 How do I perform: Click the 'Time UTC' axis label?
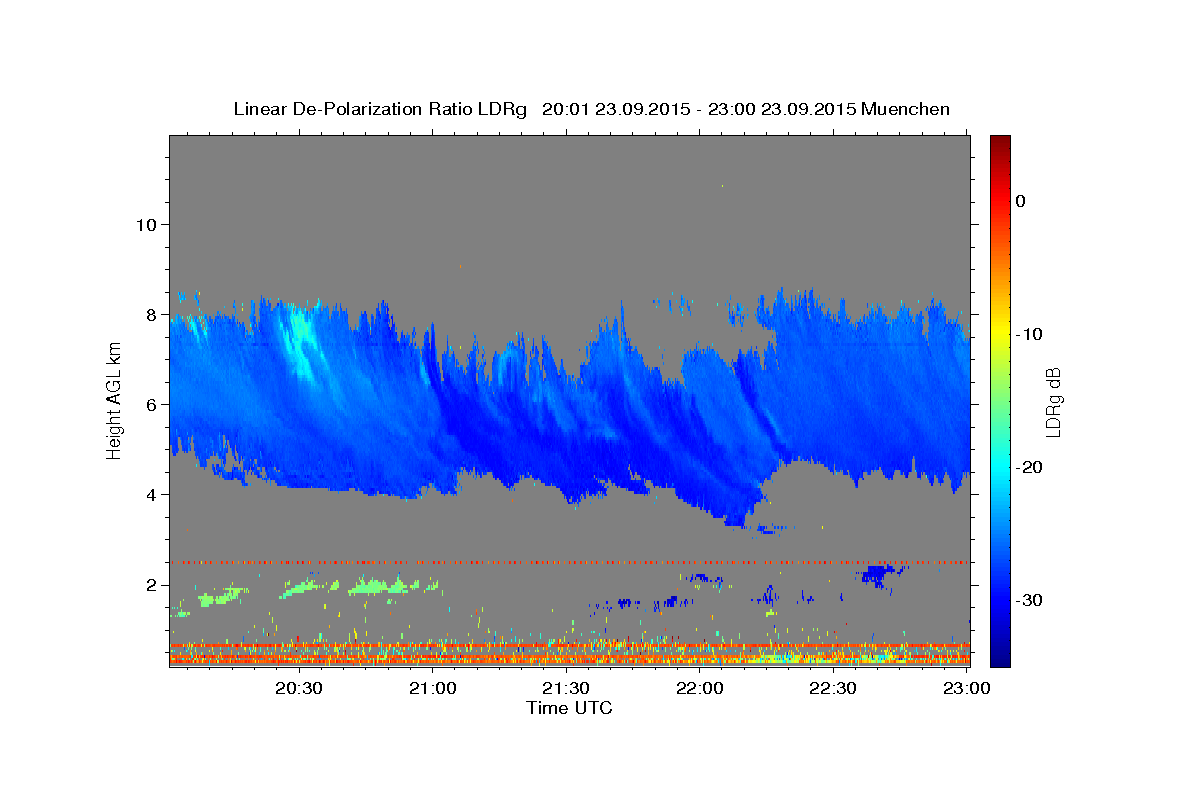(569, 708)
